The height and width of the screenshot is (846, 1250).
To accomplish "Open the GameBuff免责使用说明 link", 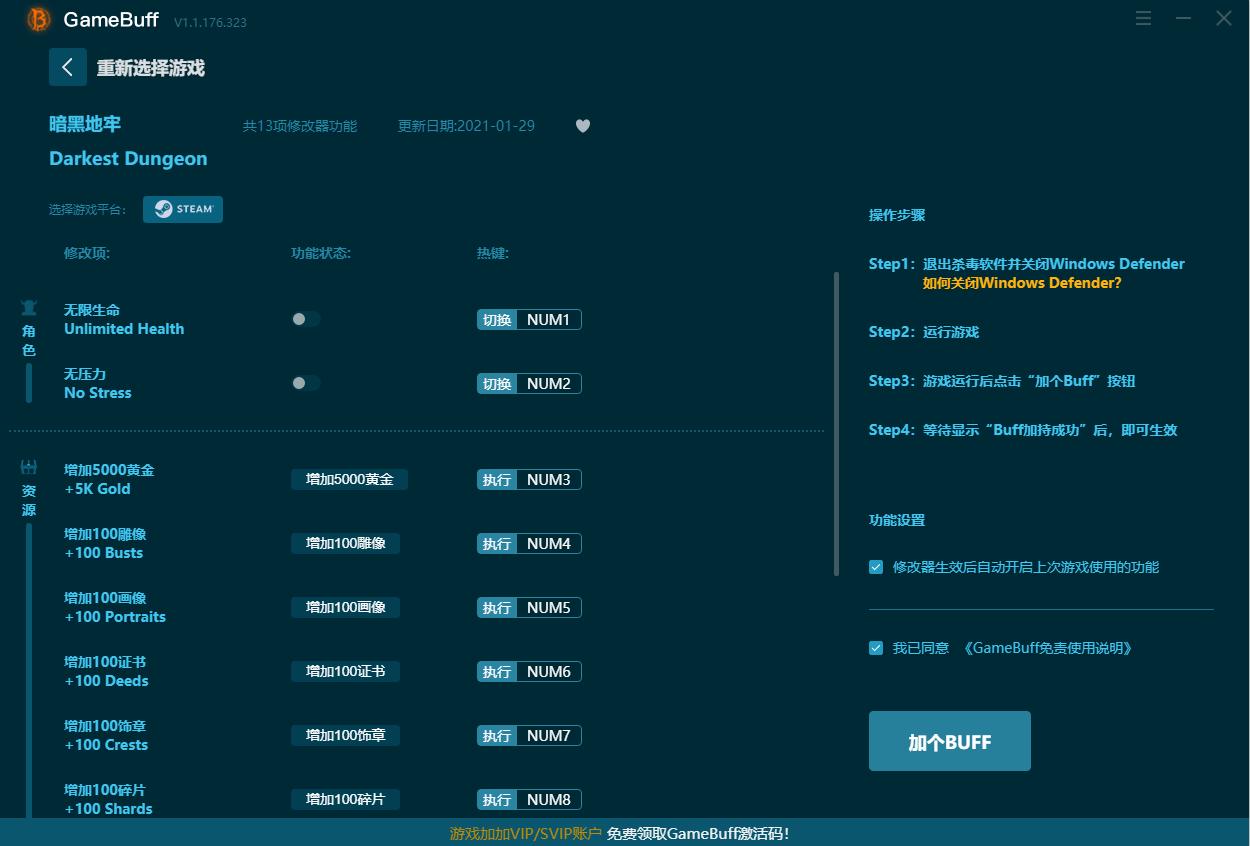I will (1048, 648).
